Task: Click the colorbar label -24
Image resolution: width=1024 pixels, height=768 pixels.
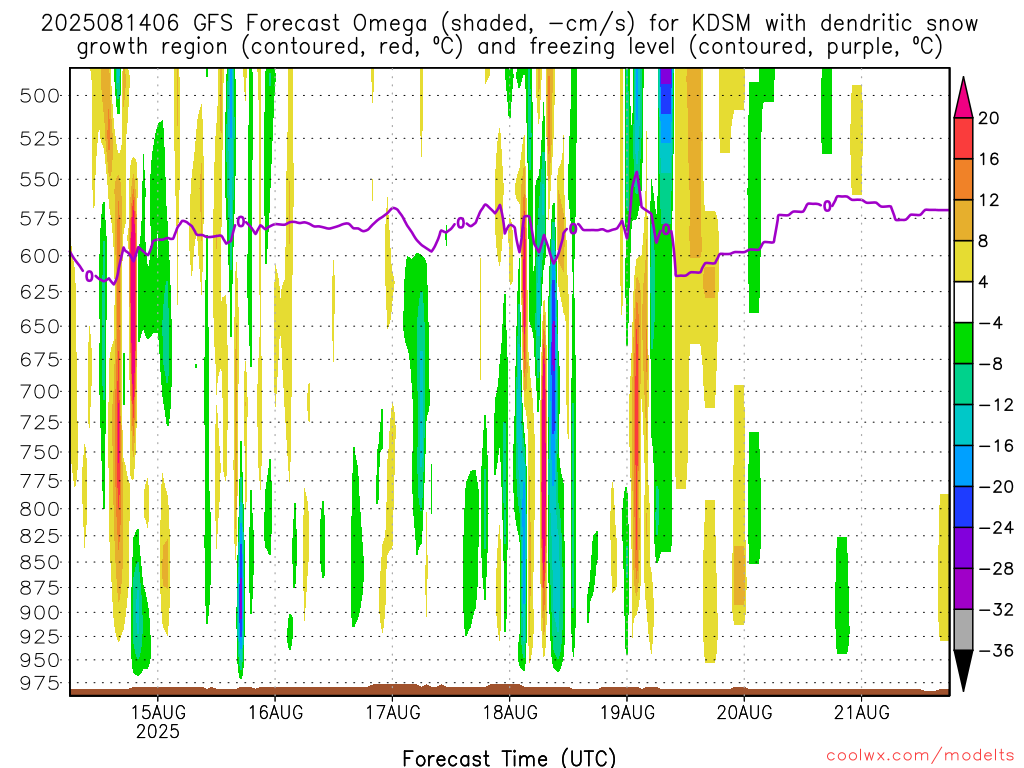Action: (996, 528)
